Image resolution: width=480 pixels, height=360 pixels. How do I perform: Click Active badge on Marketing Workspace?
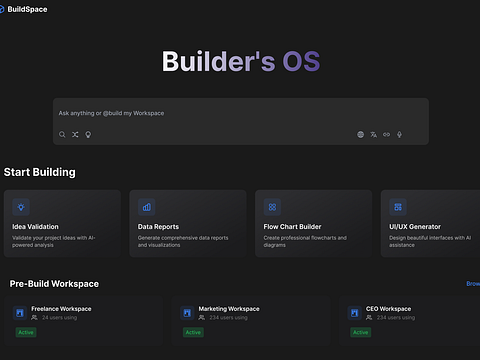(x=193, y=332)
